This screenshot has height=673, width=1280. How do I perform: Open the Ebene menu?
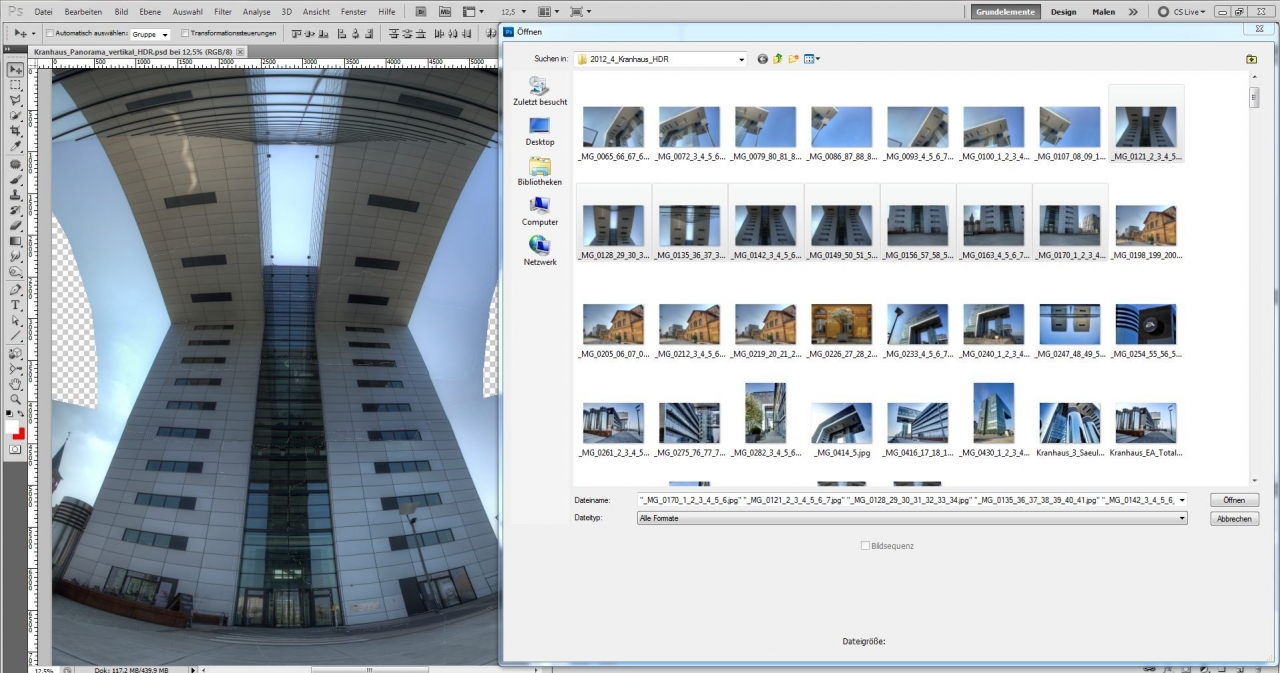(150, 12)
